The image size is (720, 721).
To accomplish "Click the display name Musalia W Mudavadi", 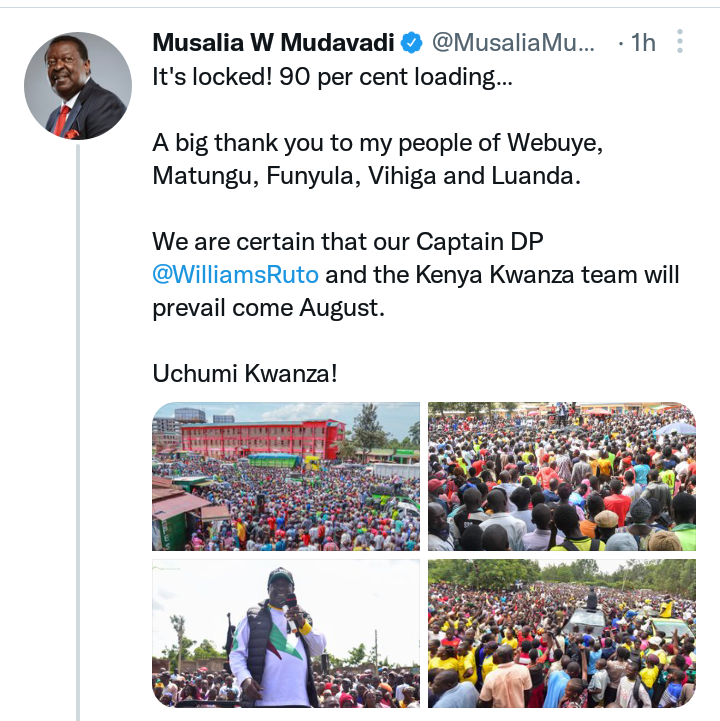I will 273,43.
